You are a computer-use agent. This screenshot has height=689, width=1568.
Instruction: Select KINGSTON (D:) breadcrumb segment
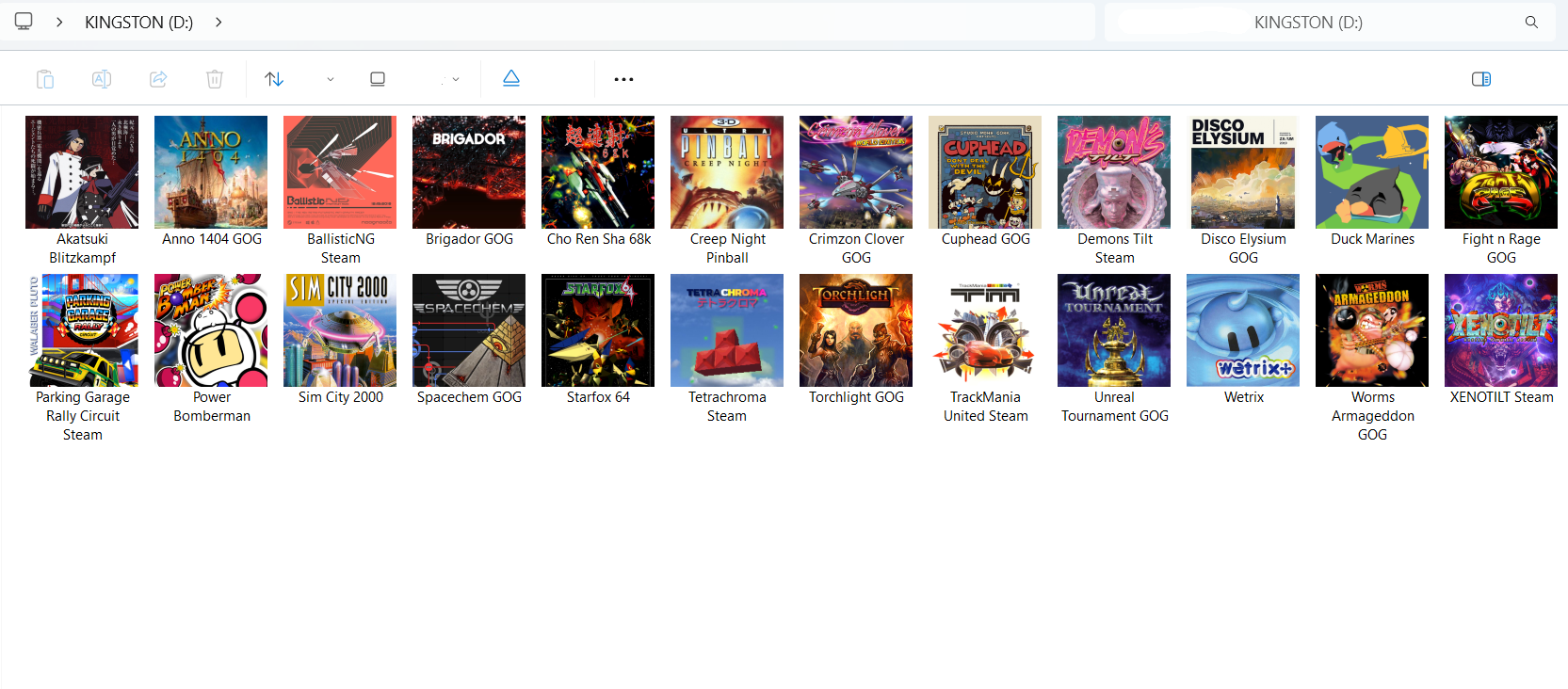(138, 22)
